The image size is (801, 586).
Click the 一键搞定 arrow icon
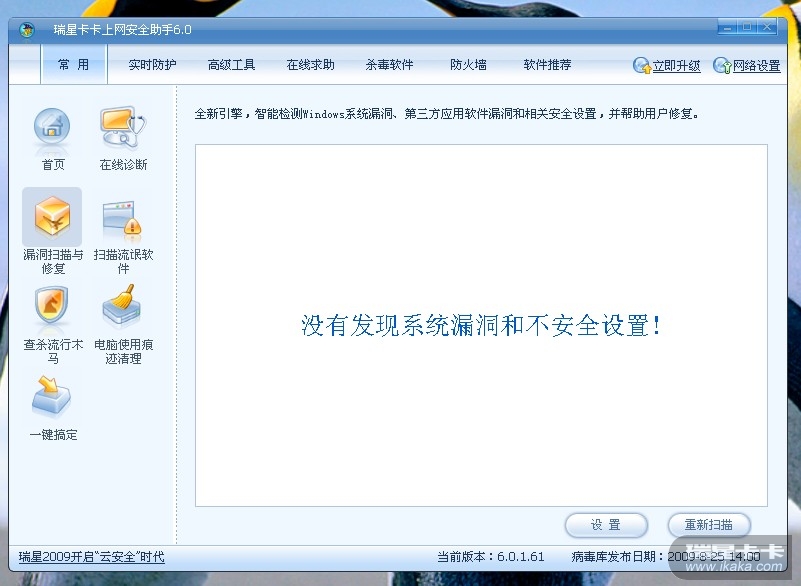tap(51, 395)
